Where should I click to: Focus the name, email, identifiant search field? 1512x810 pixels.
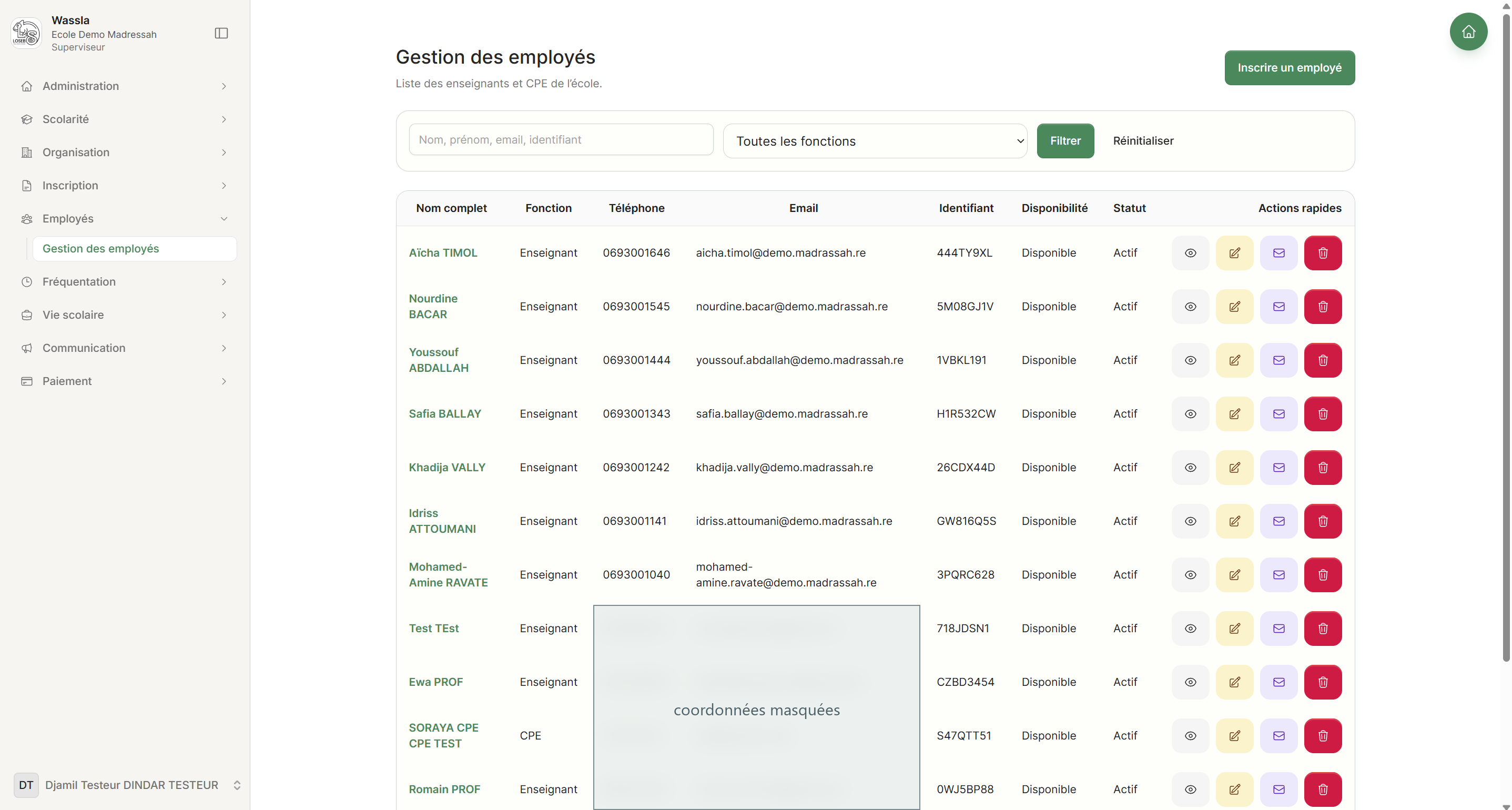561,140
